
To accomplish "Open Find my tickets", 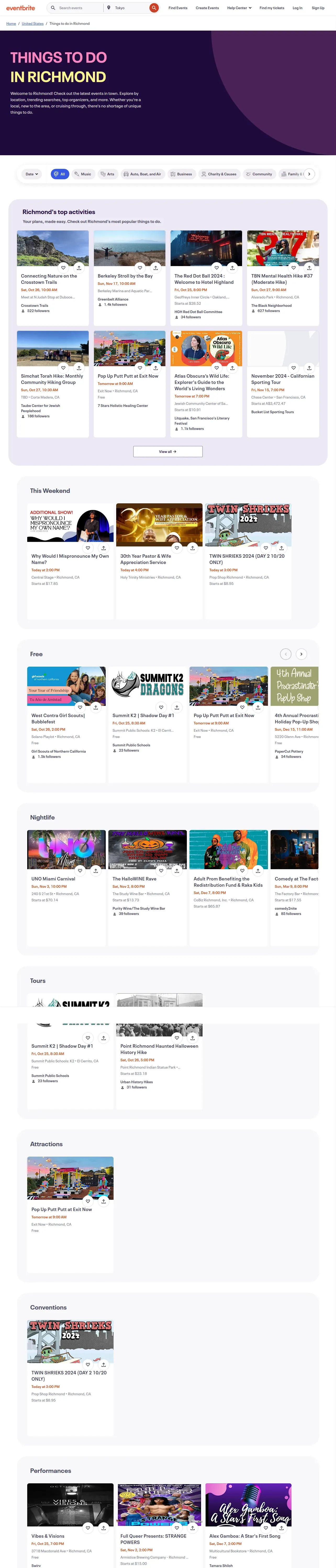I will [272, 8].
